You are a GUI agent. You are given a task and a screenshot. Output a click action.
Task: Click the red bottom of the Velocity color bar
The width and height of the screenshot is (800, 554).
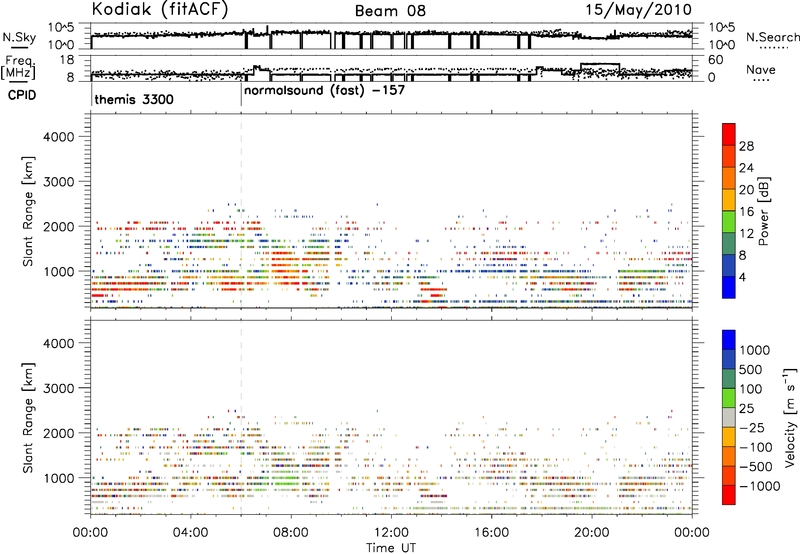coord(729,495)
